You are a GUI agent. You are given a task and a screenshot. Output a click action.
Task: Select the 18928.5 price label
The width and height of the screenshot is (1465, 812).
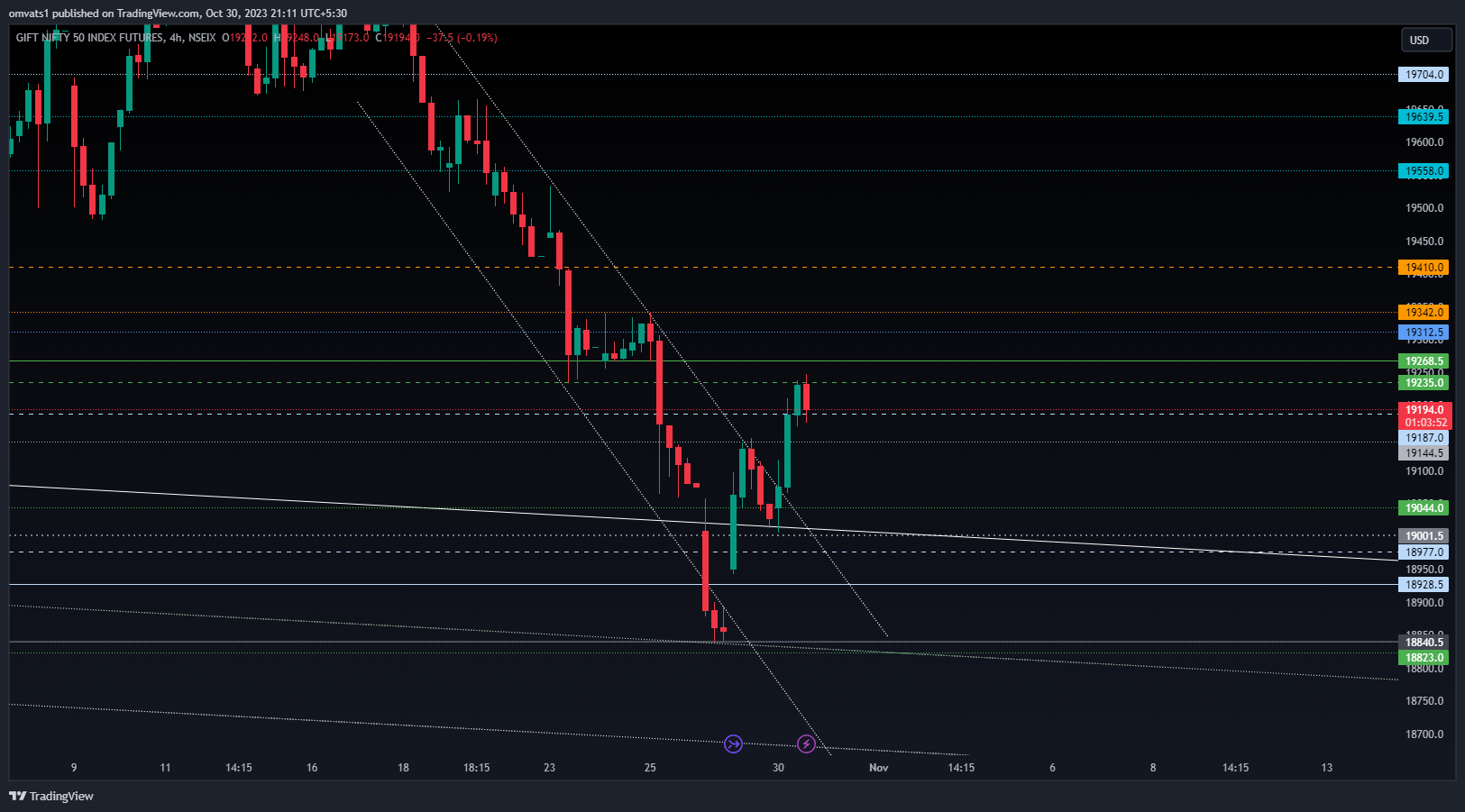click(1424, 584)
